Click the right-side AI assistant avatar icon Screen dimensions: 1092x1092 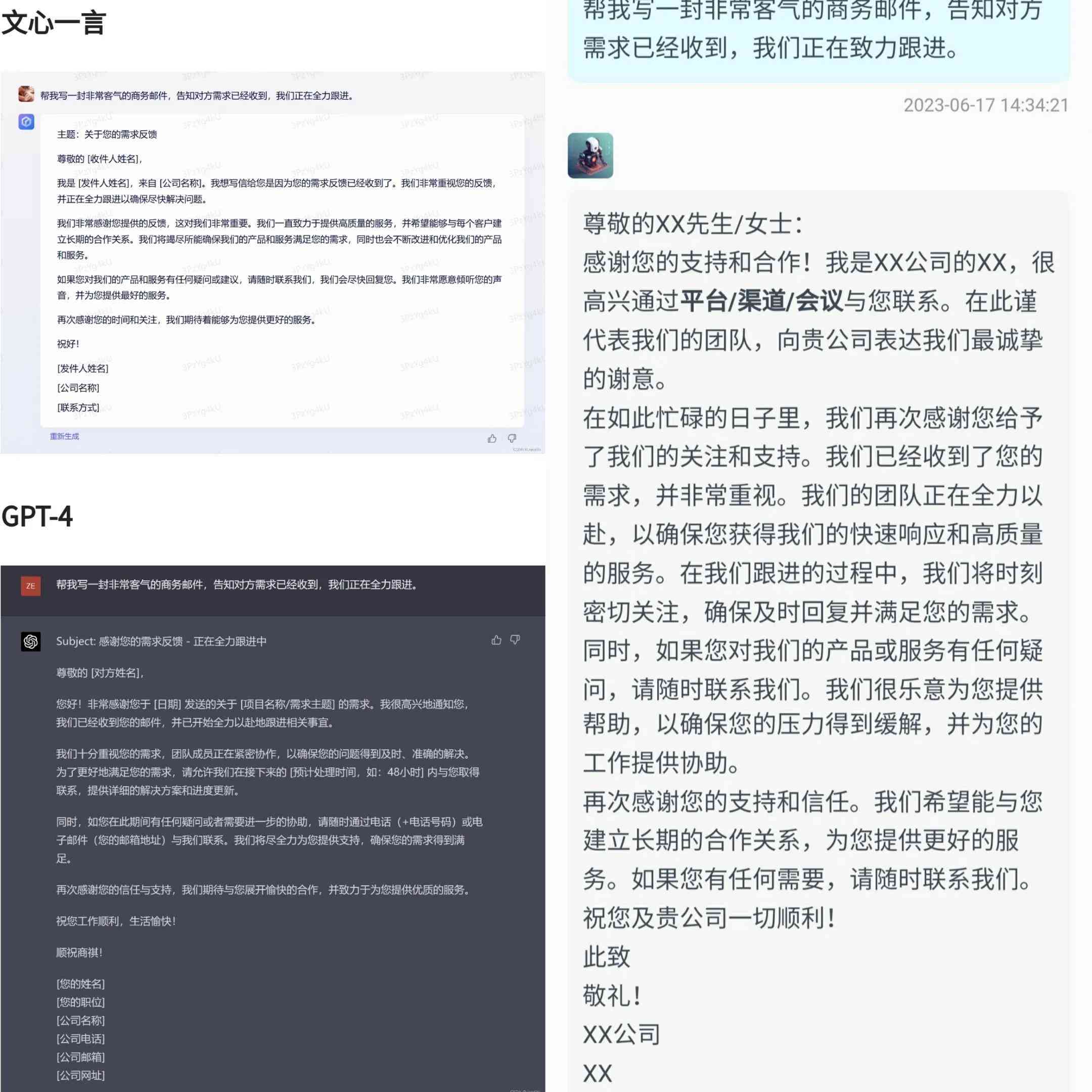pos(591,154)
